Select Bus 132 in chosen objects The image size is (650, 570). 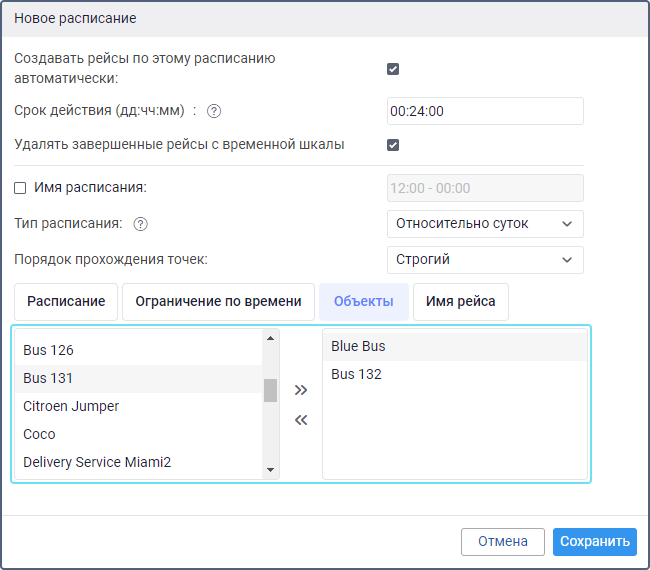point(356,374)
